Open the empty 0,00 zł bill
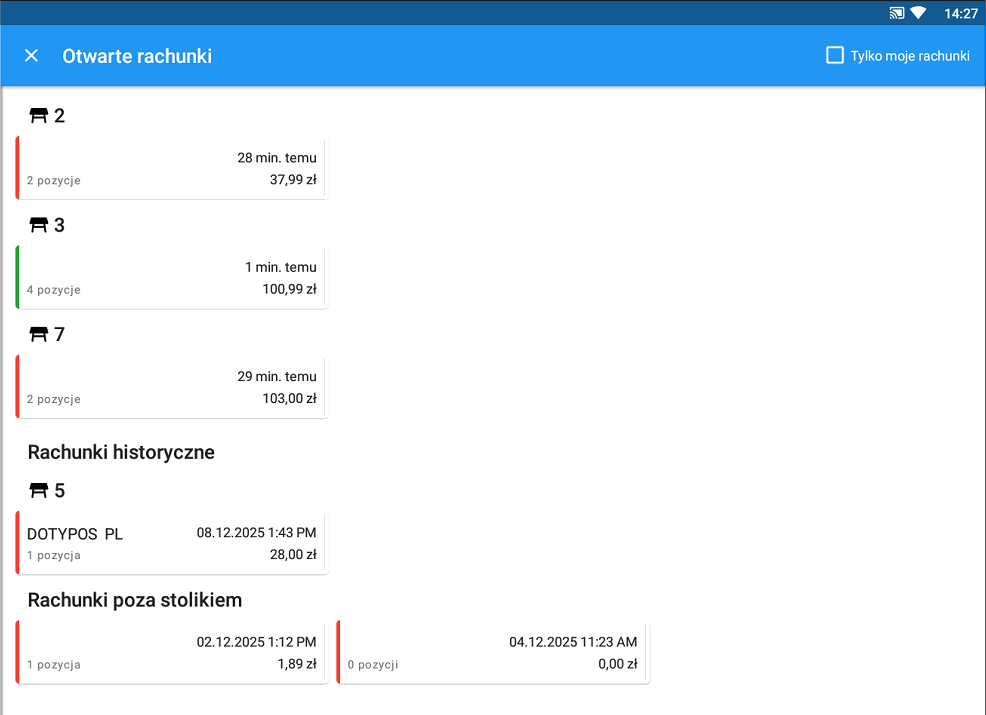 [x=493, y=652]
